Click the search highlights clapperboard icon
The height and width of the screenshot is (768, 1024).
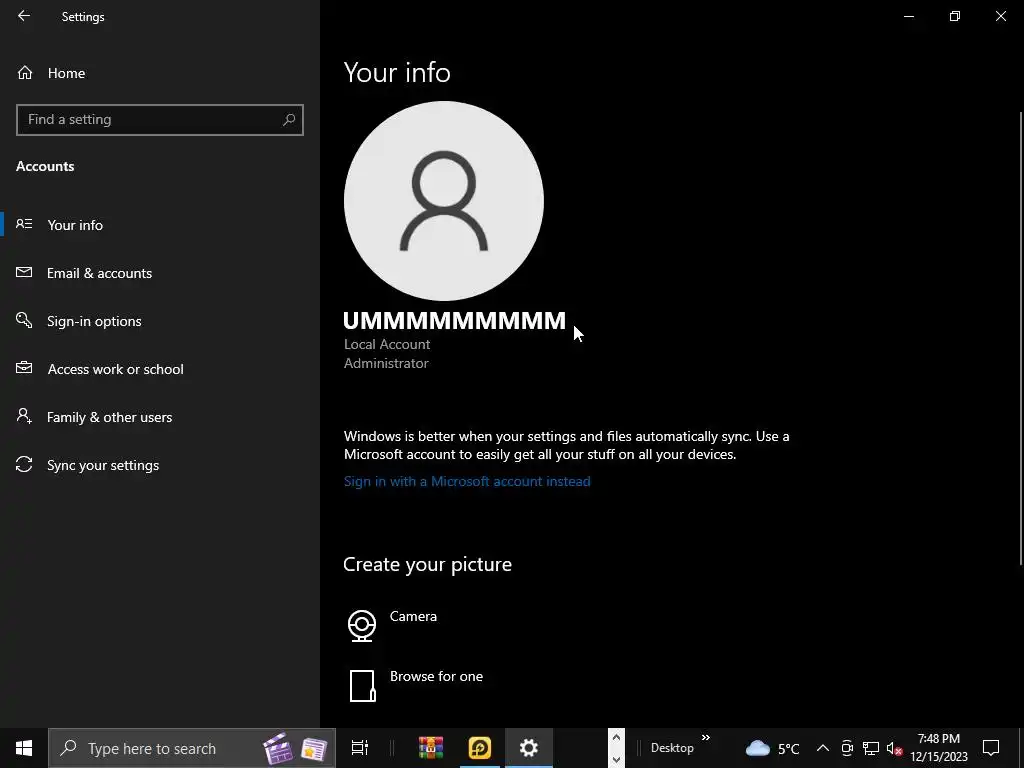click(x=278, y=748)
